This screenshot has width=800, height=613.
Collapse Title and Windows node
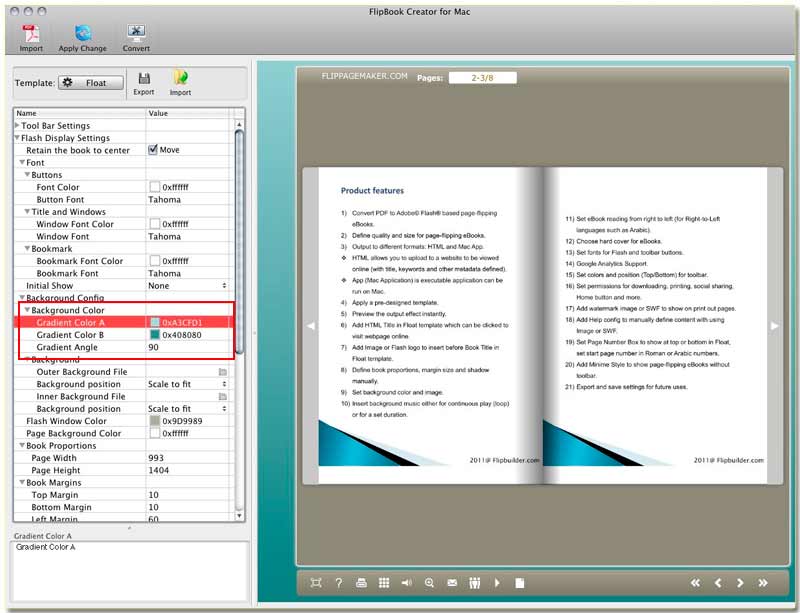[28, 211]
